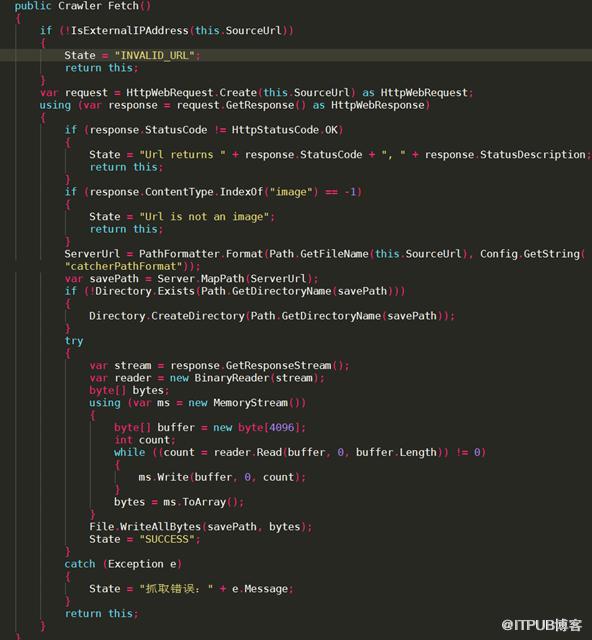This screenshot has height=640, width=592.
Task: Click the "catcherPathFormat" string
Action: tap(123, 266)
